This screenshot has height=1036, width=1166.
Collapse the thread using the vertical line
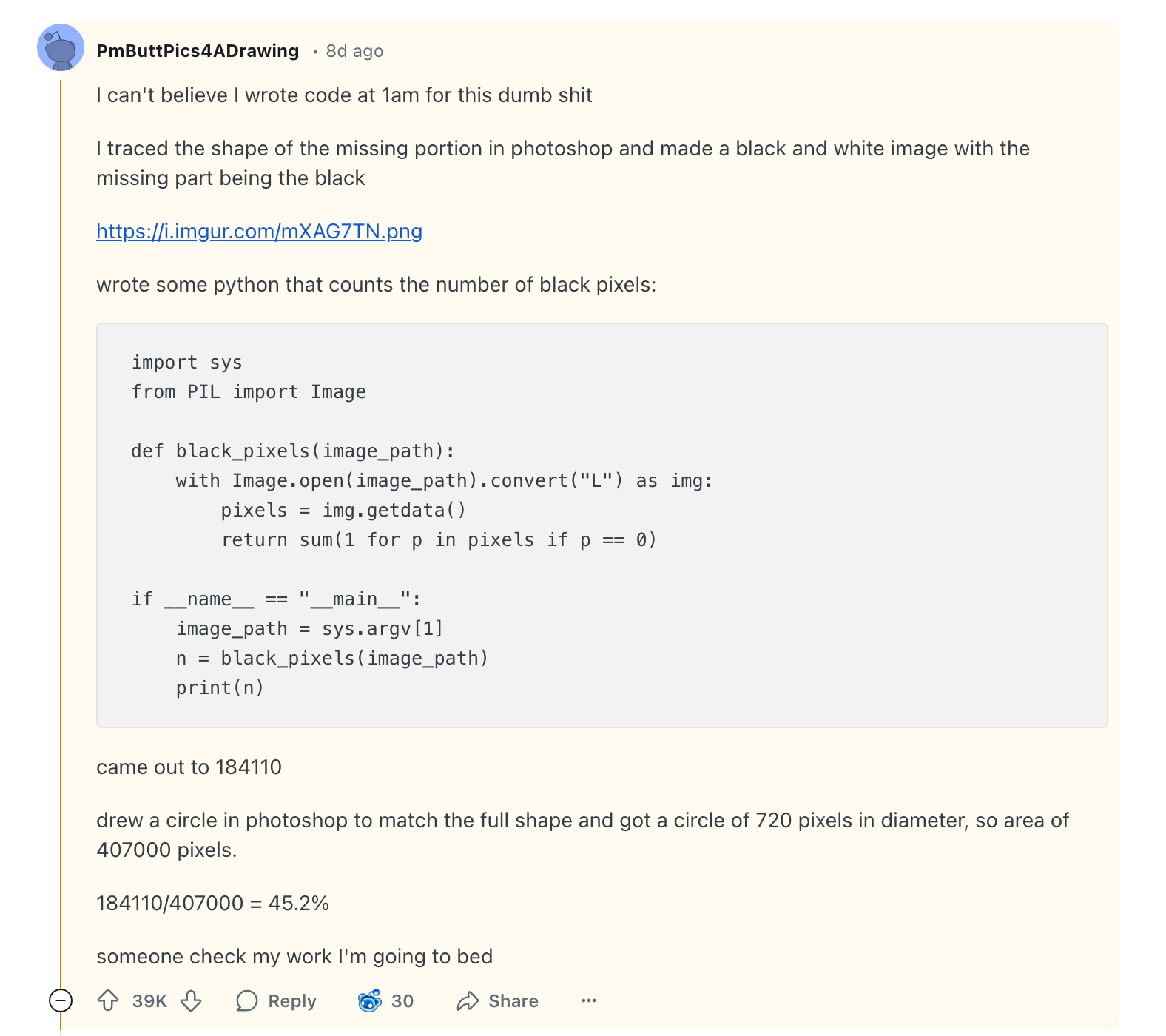point(59,518)
